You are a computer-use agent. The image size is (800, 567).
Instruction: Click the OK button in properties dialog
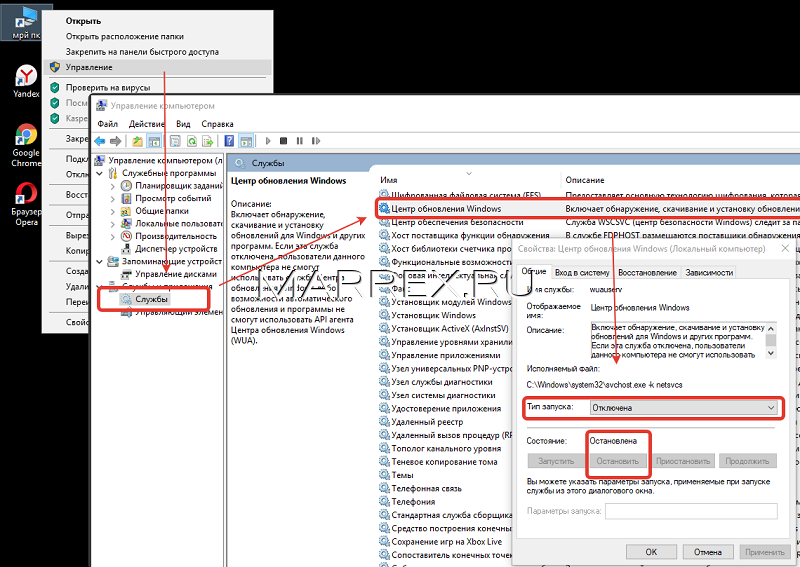tap(651, 552)
